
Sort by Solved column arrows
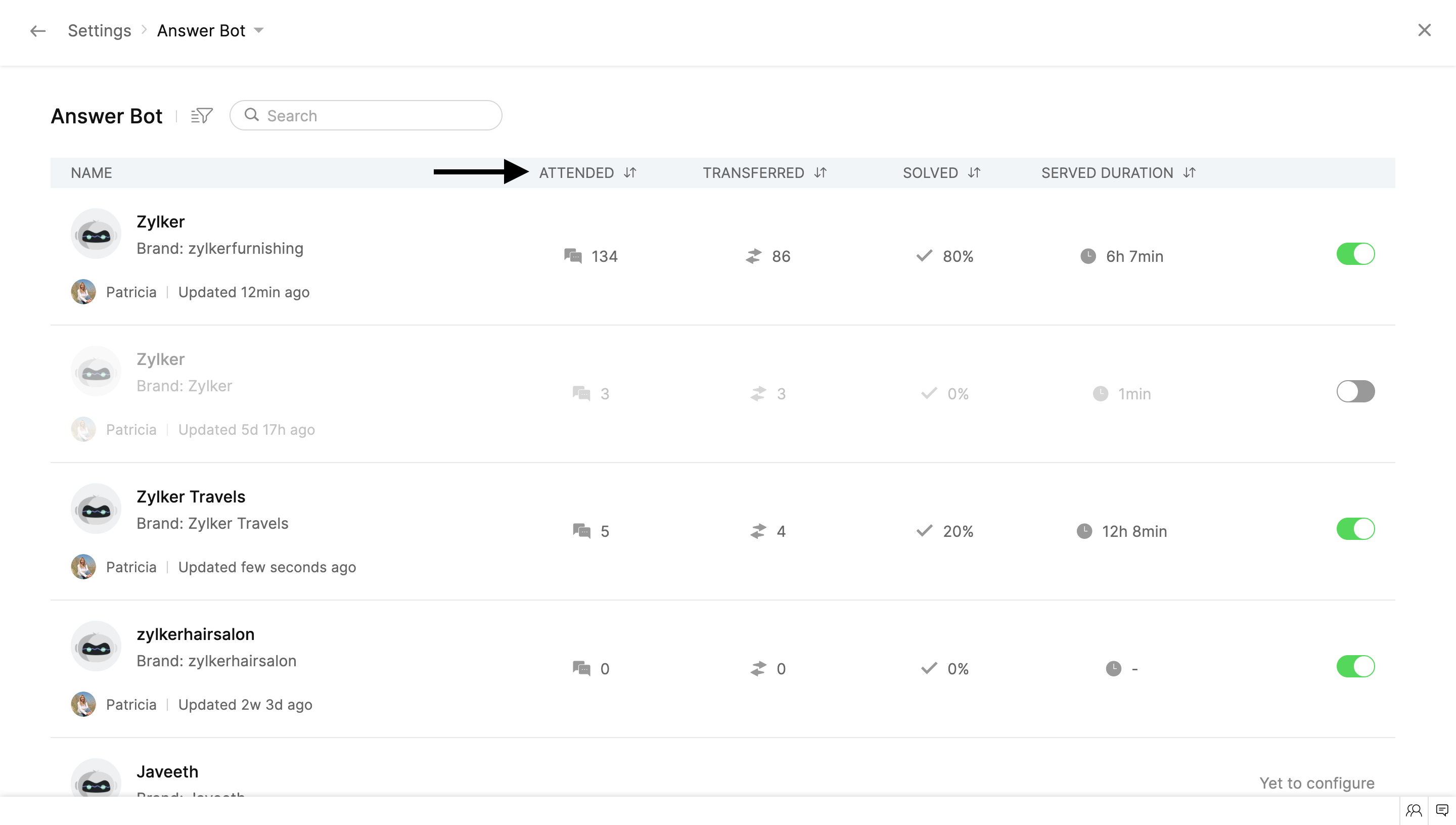click(x=974, y=173)
